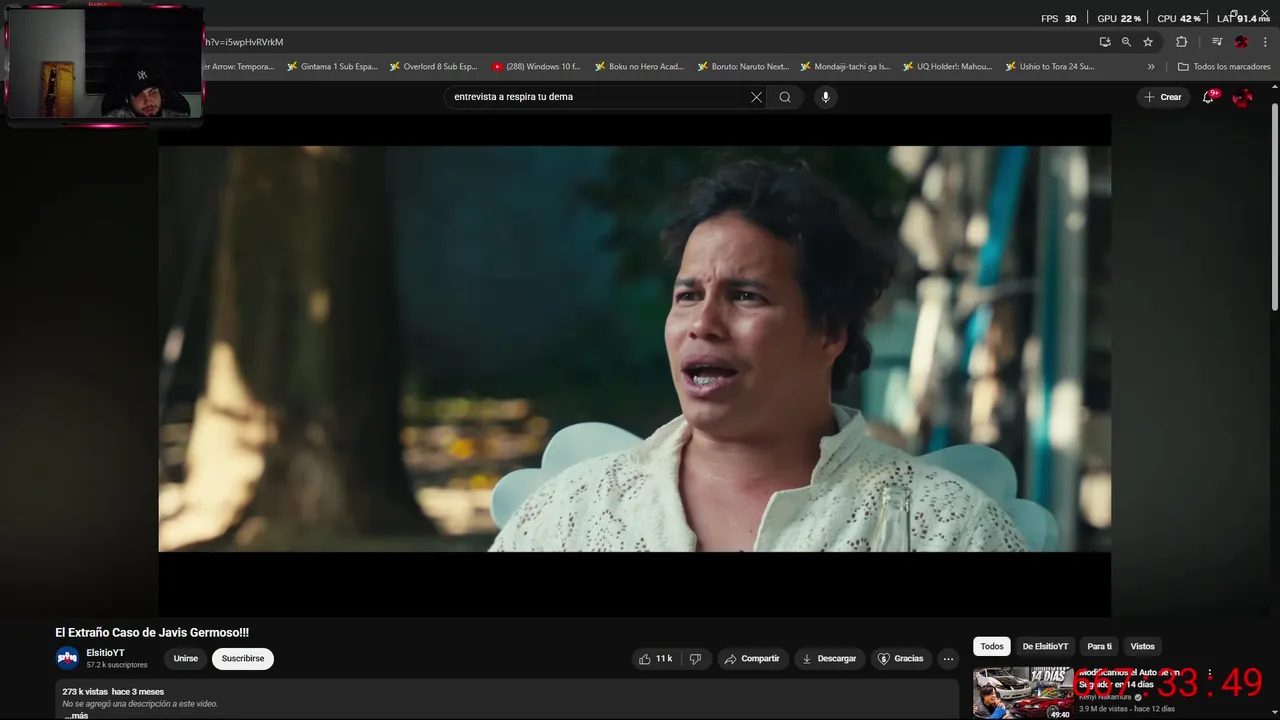Dislike the video with thumbs down
Viewport: 1280px width, 720px height.
695,659
